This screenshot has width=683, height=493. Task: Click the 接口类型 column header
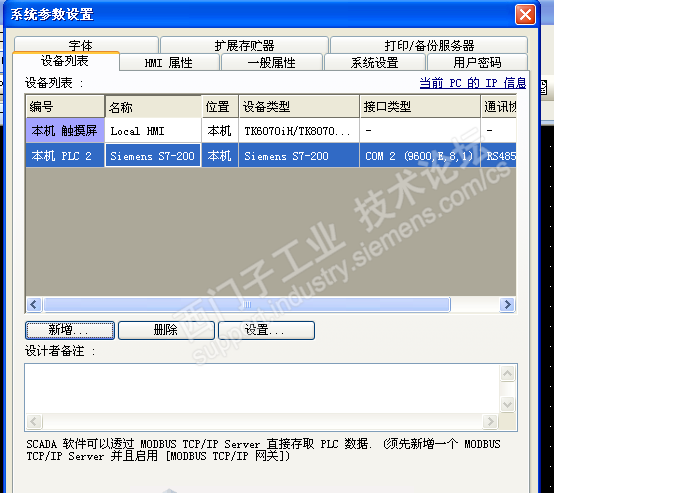420,107
